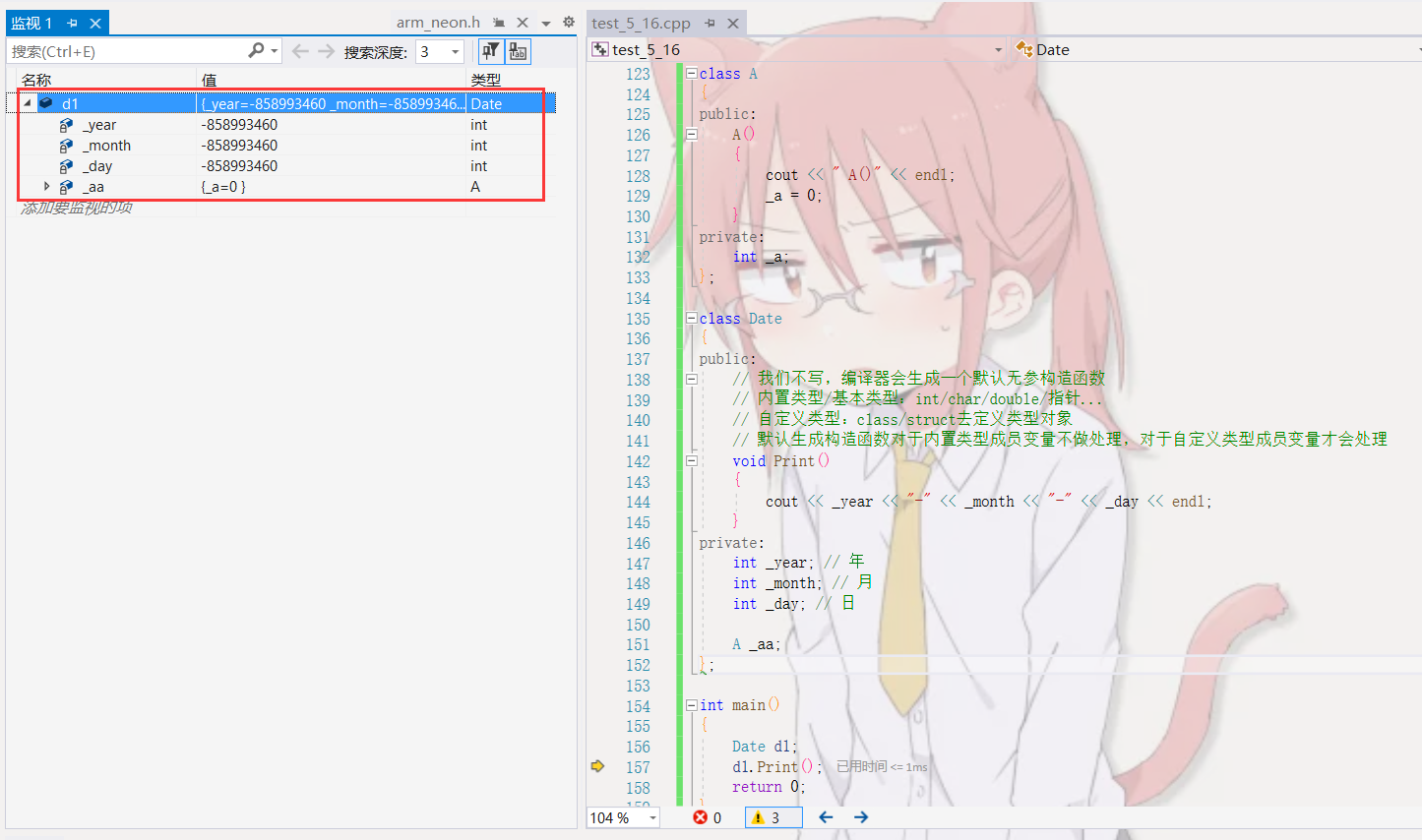Image resolution: width=1422 pixels, height=840 pixels.
Task: Click the 3 warnings indicator
Action: pos(773,817)
